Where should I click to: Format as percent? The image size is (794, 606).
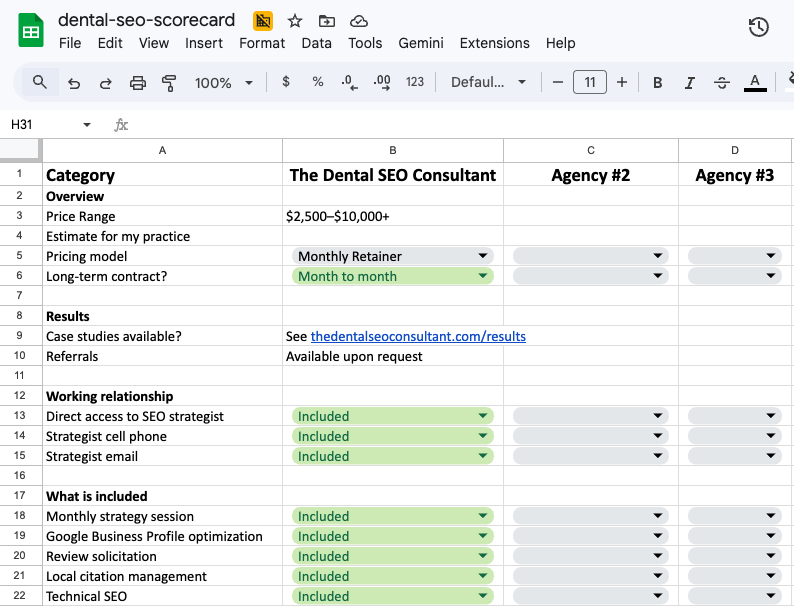(317, 82)
